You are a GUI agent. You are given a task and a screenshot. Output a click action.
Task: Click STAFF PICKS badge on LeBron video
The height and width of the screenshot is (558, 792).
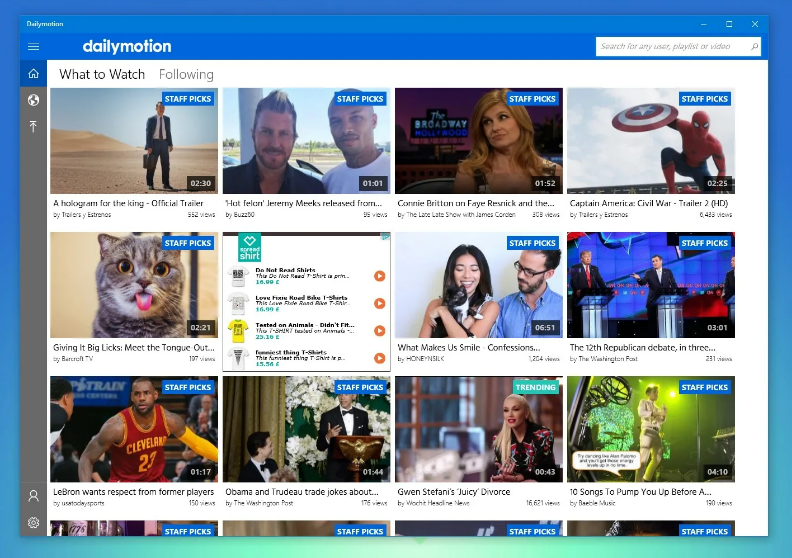(x=188, y=387)
